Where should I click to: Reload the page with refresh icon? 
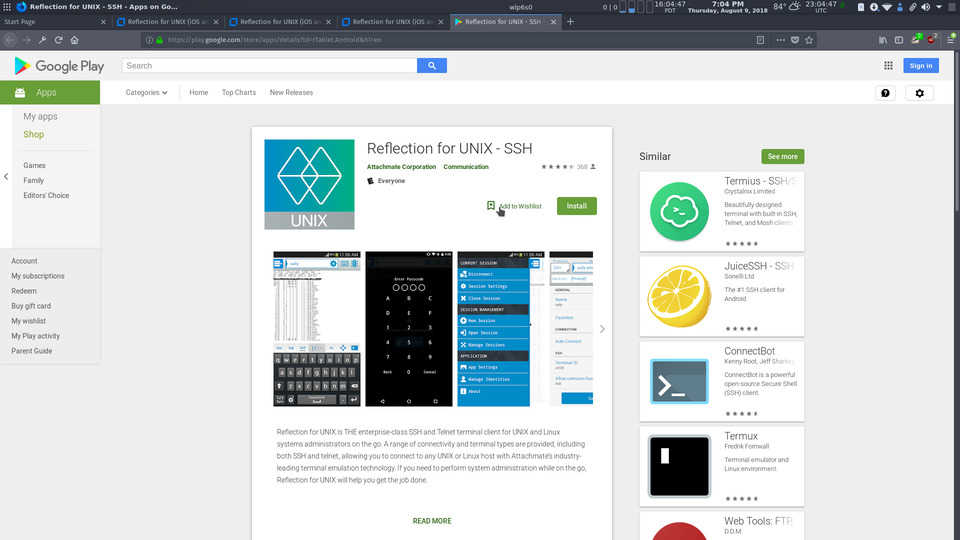pyautogui.click(x=58, y=40)
